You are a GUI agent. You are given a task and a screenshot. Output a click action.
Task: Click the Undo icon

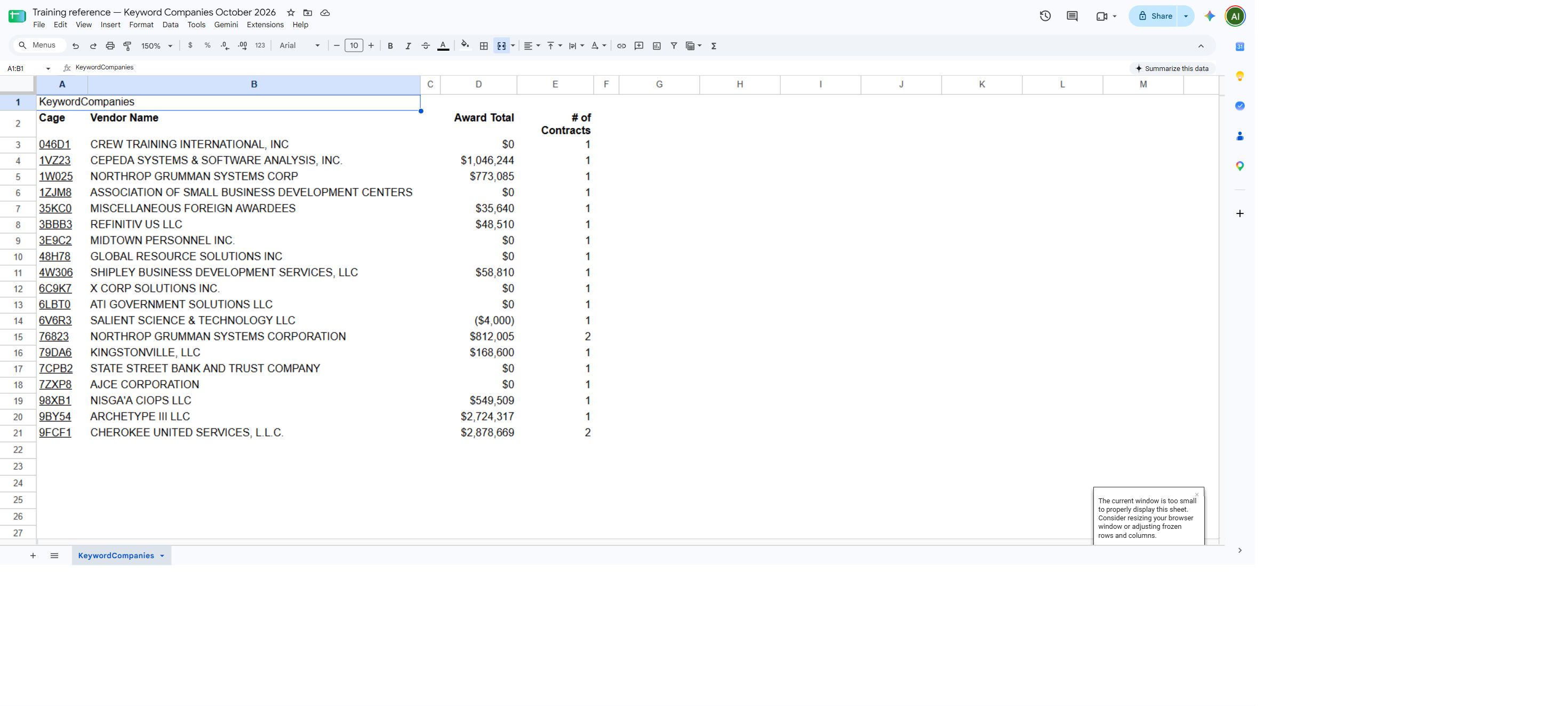[x=76, y=46]
